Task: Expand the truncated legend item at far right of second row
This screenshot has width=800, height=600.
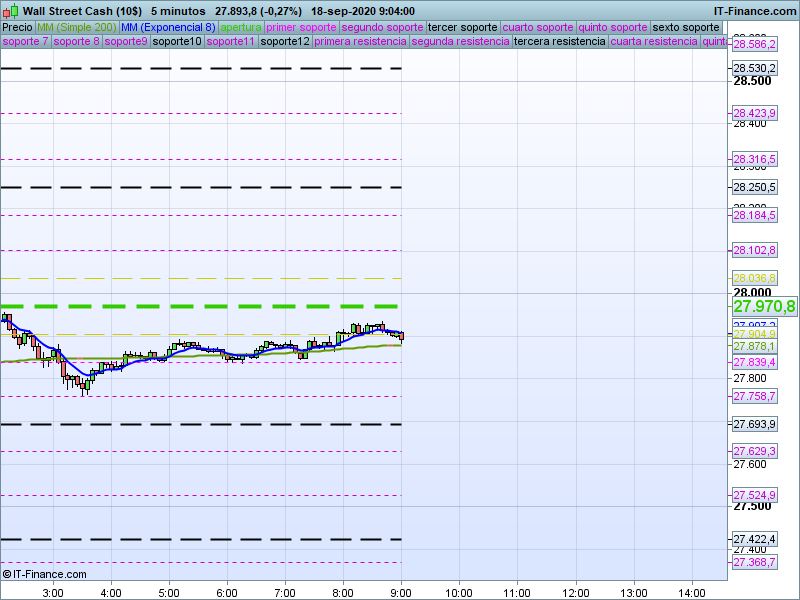Action: (714, 42)
